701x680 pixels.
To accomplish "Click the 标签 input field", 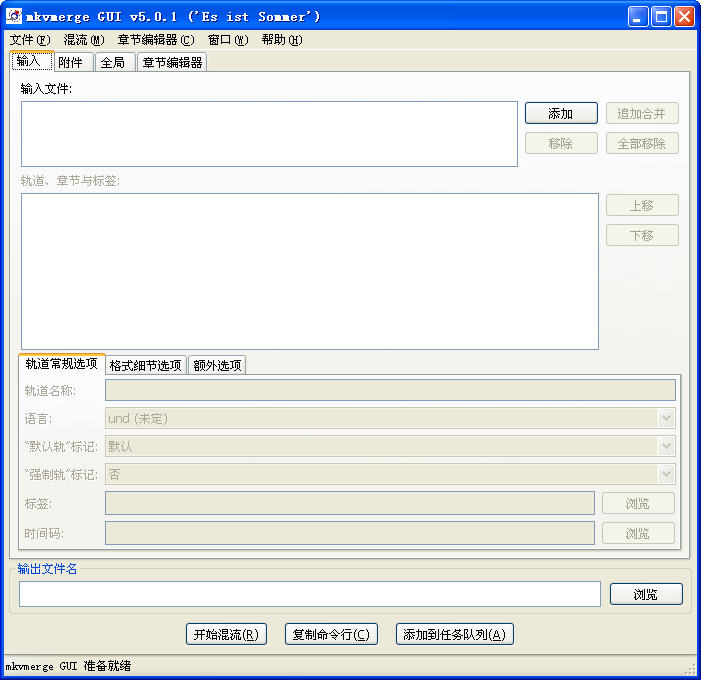I will 350,503.
